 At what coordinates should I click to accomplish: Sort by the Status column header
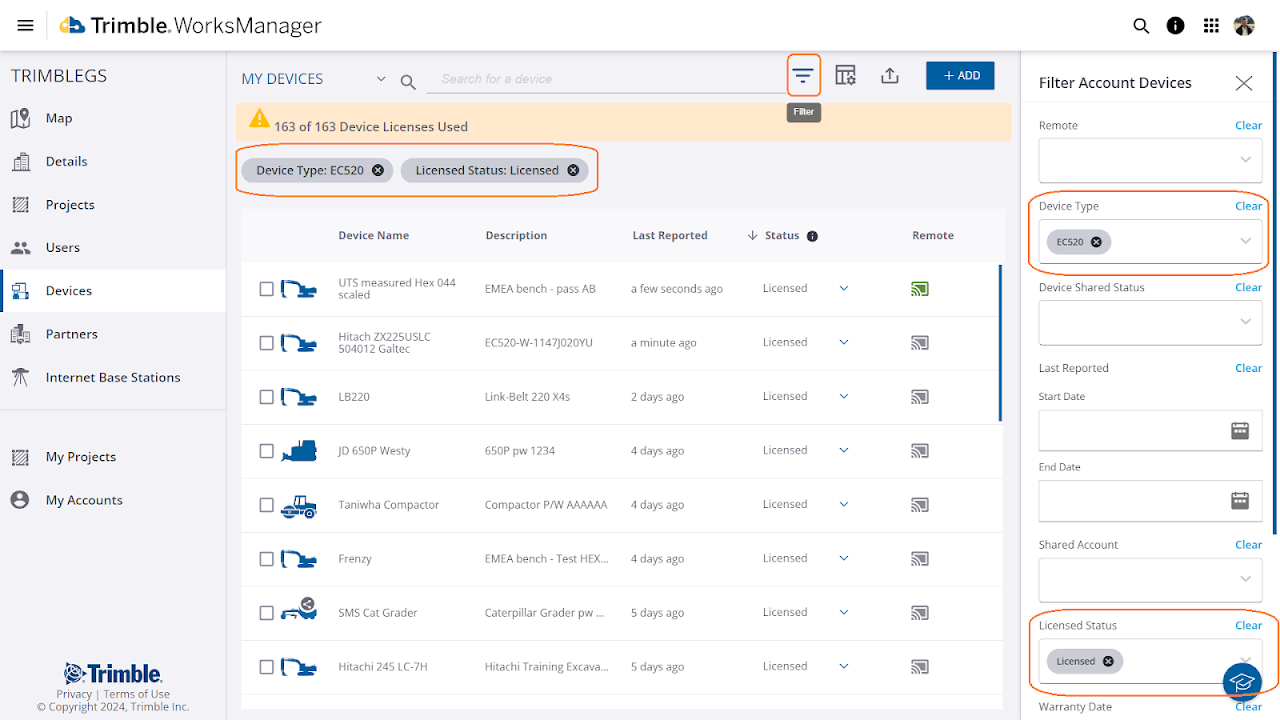coord(782,236)
